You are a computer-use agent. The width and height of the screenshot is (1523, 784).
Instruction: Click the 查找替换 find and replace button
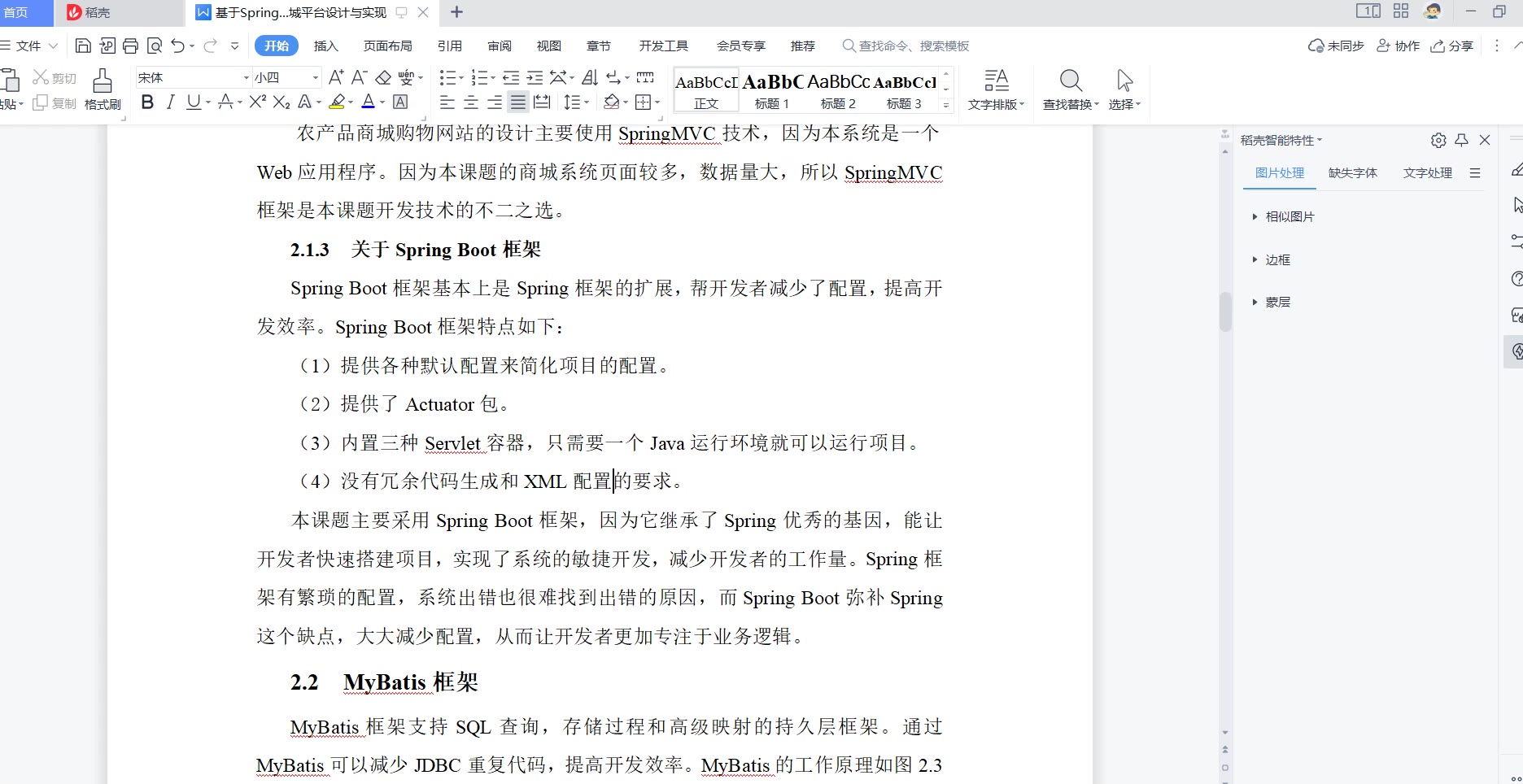coord(1071,89)
